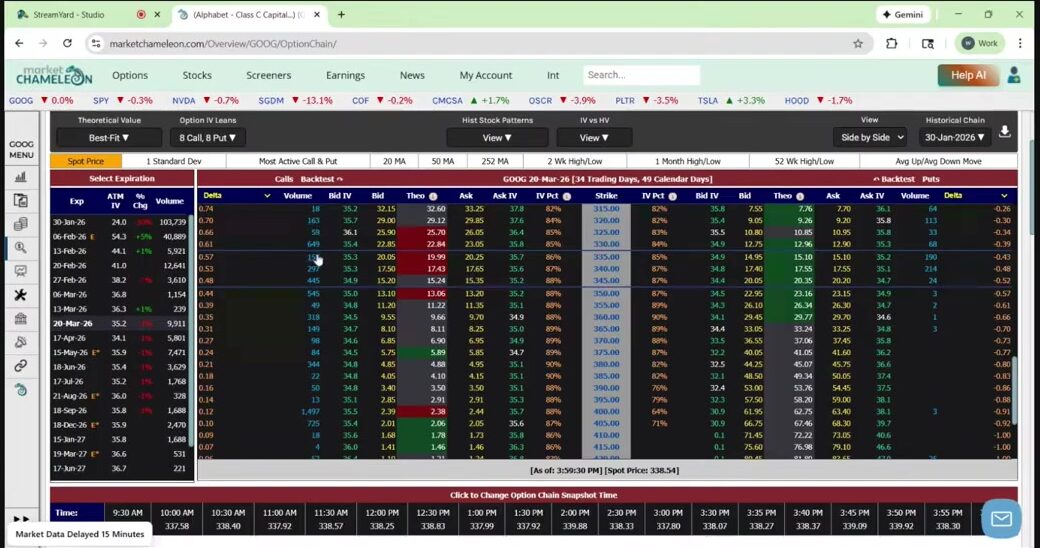Click the chameleon icon at sidebar bottom
Screen dimensions: 1040x548
[x=21, y=389]
